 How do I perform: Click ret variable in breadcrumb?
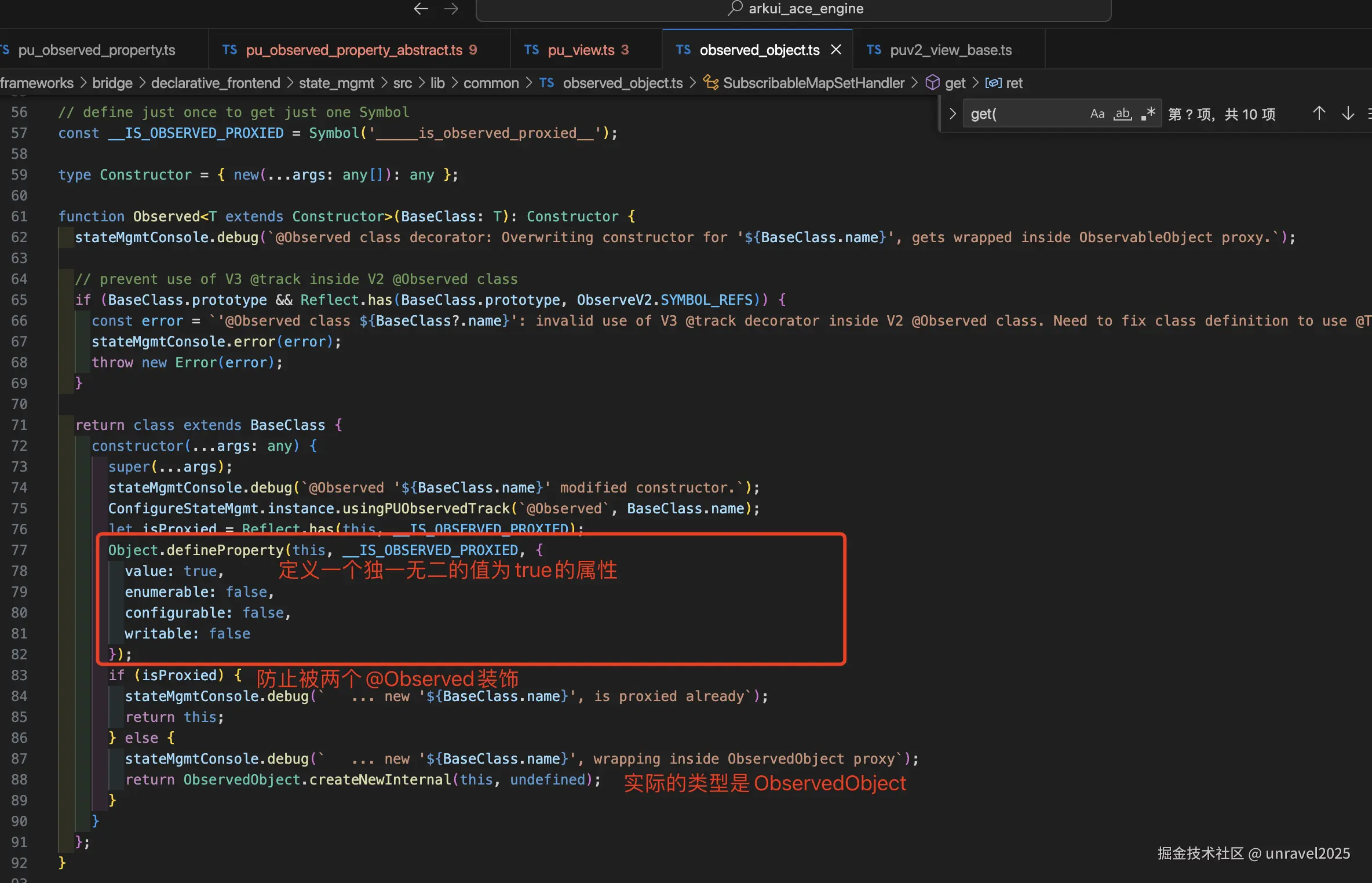(x=1014, y=83)
